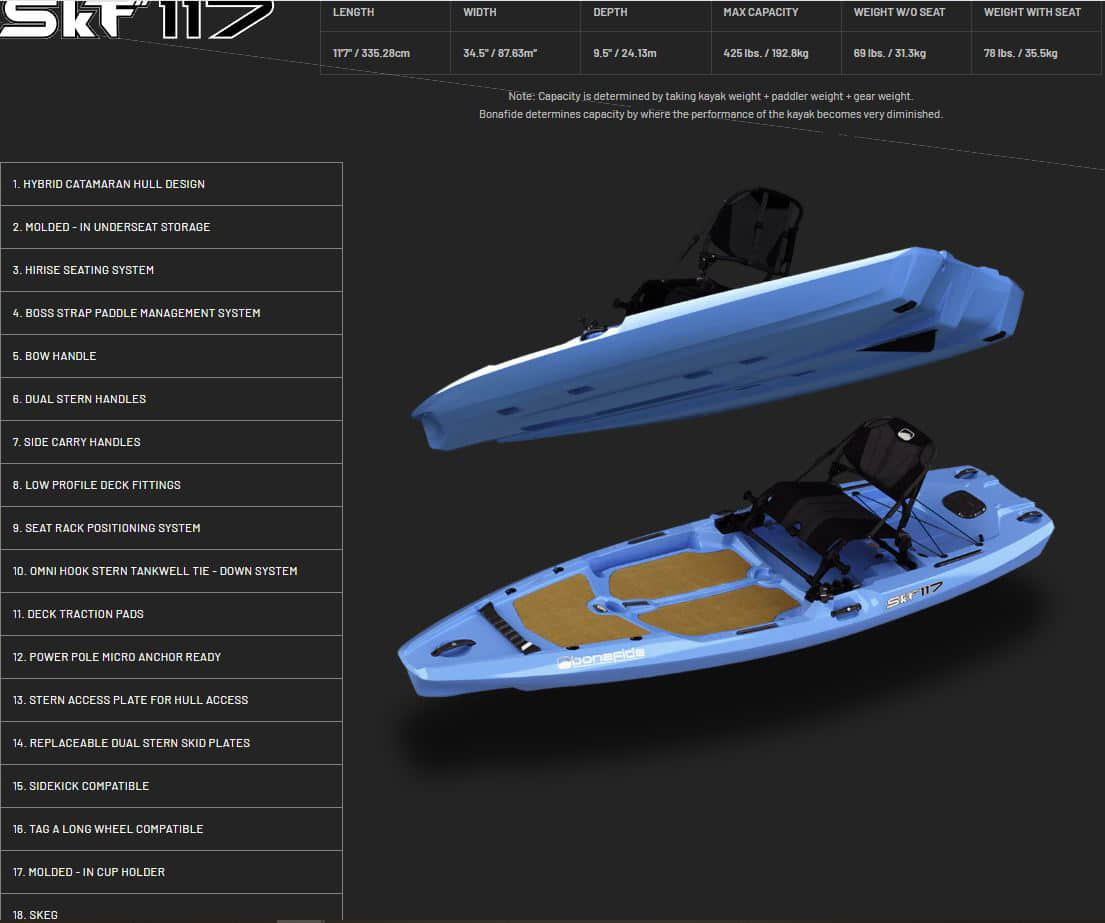This screenshot has width=1105, height=923.
Task: Show the Deck Traction Pads feature
Action: (x=171, y=614)
